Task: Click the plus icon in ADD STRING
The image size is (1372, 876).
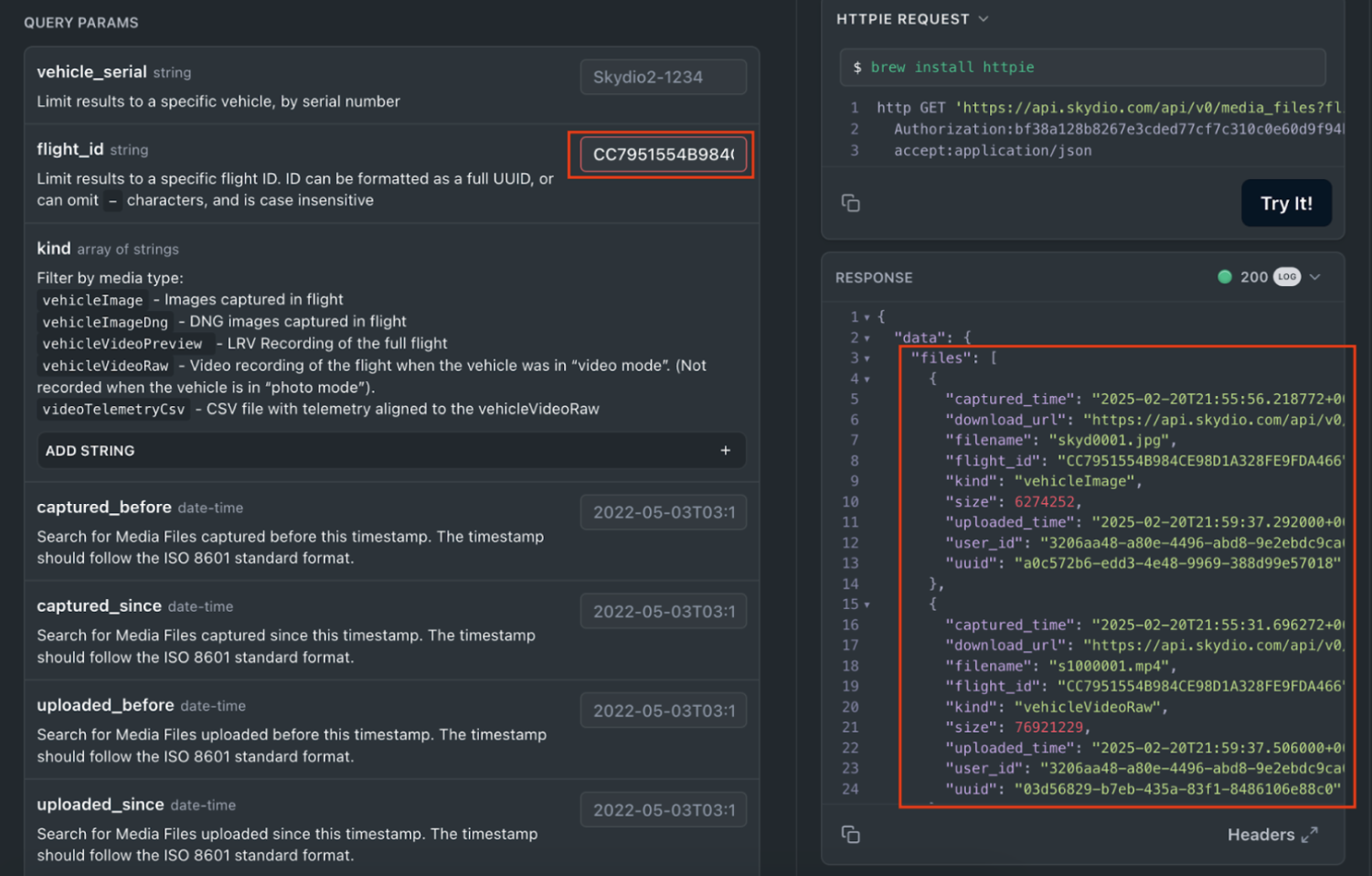Action: 725,451
